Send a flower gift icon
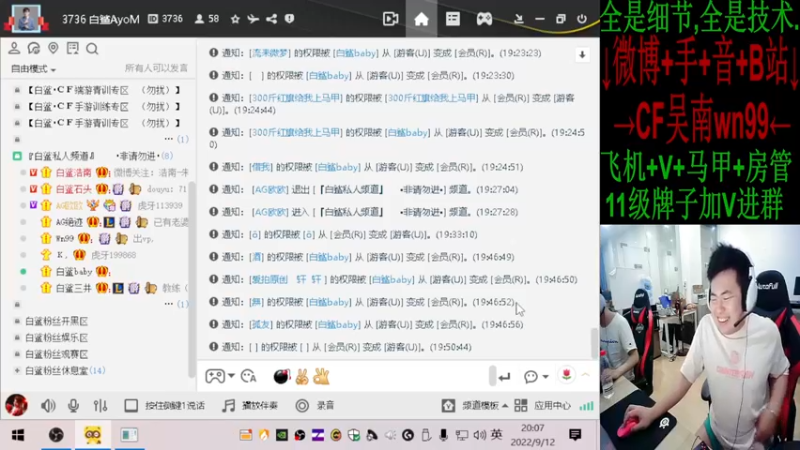 pos(566,376)
